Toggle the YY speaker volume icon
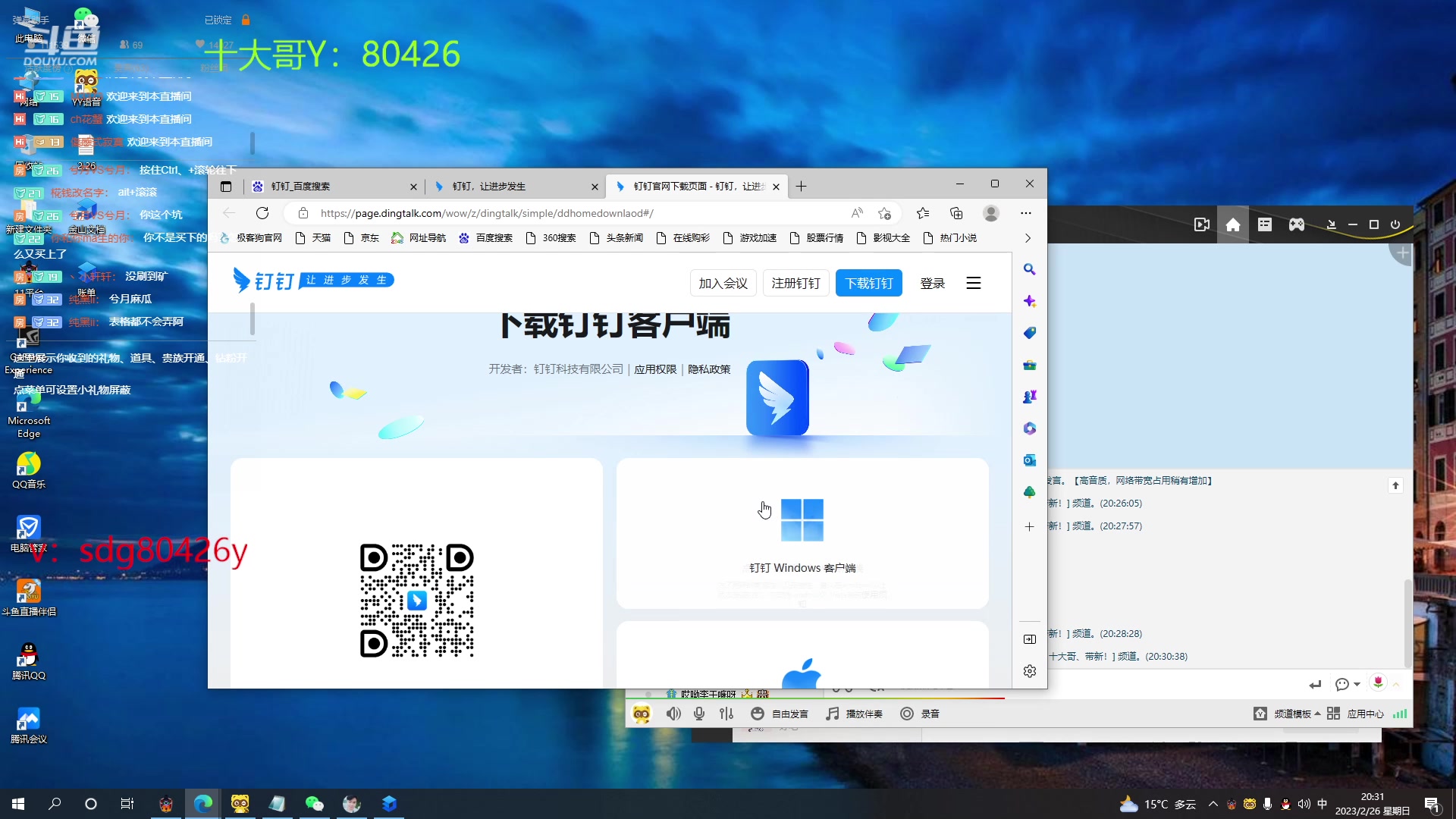Screen dimensions: 1456x819 673,714
